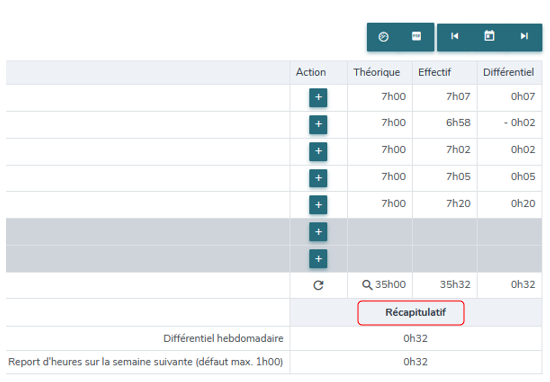
Task: Refresh the weekly totals
Action: coord(318,285)
